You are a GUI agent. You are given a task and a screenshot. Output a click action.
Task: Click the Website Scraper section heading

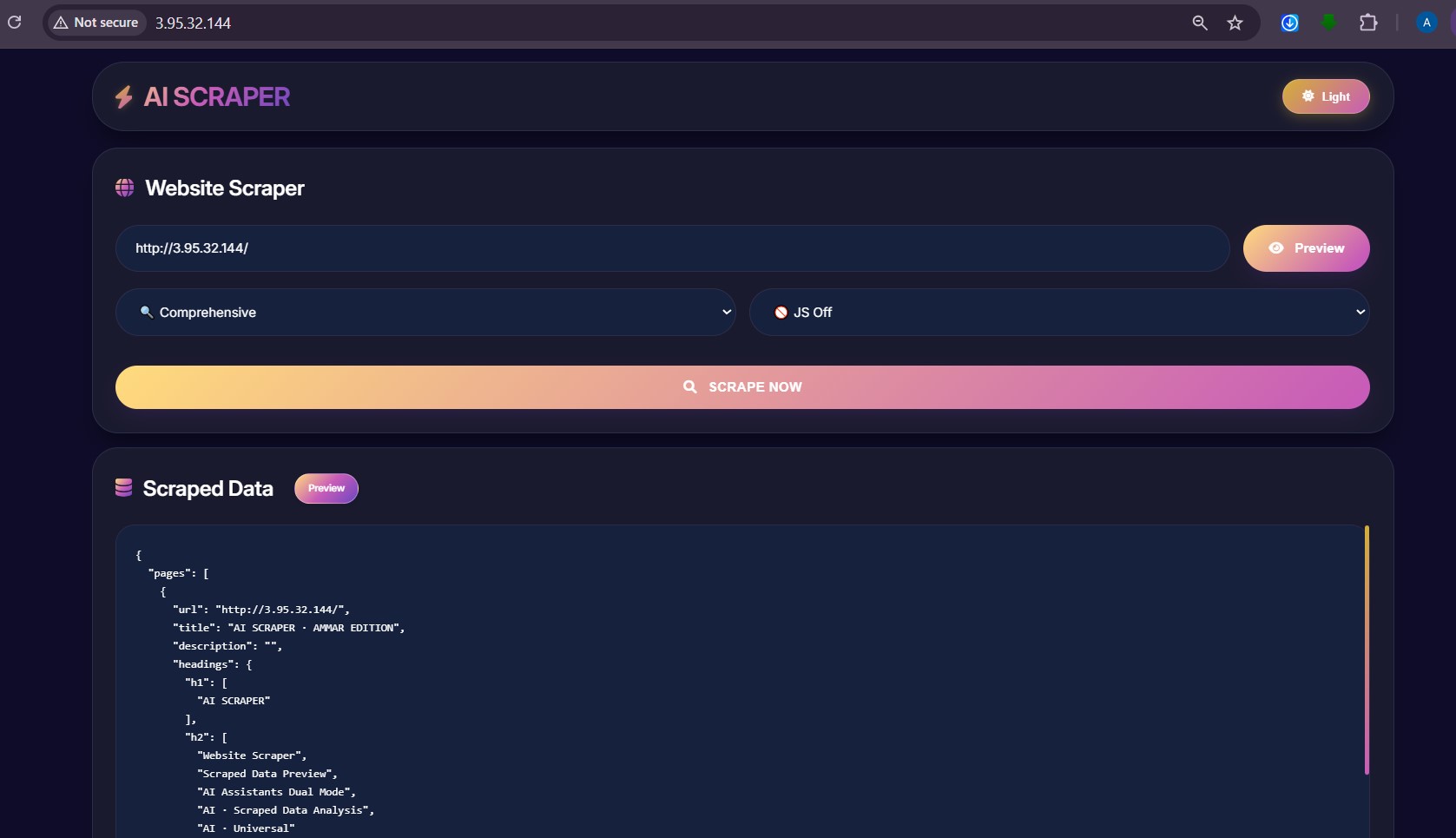pyautogui.click(x=225, y=188)
